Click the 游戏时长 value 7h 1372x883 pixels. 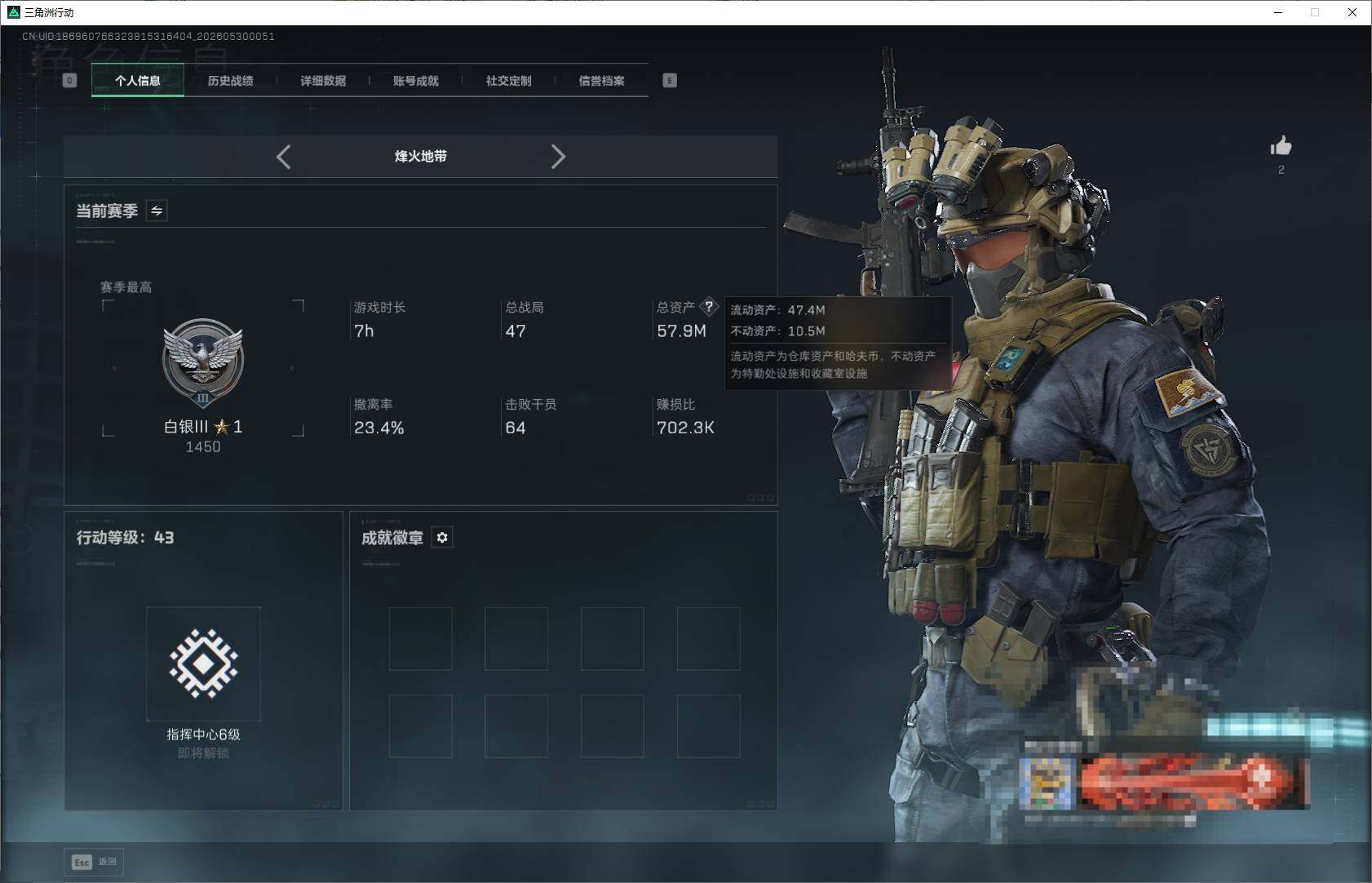point(364,331)
